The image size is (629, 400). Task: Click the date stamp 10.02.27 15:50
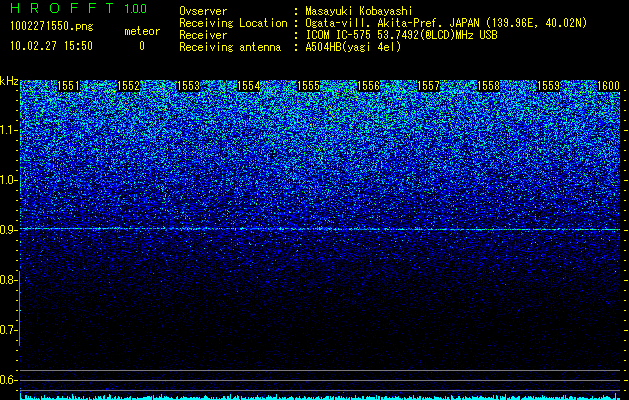tap(51, 46)
